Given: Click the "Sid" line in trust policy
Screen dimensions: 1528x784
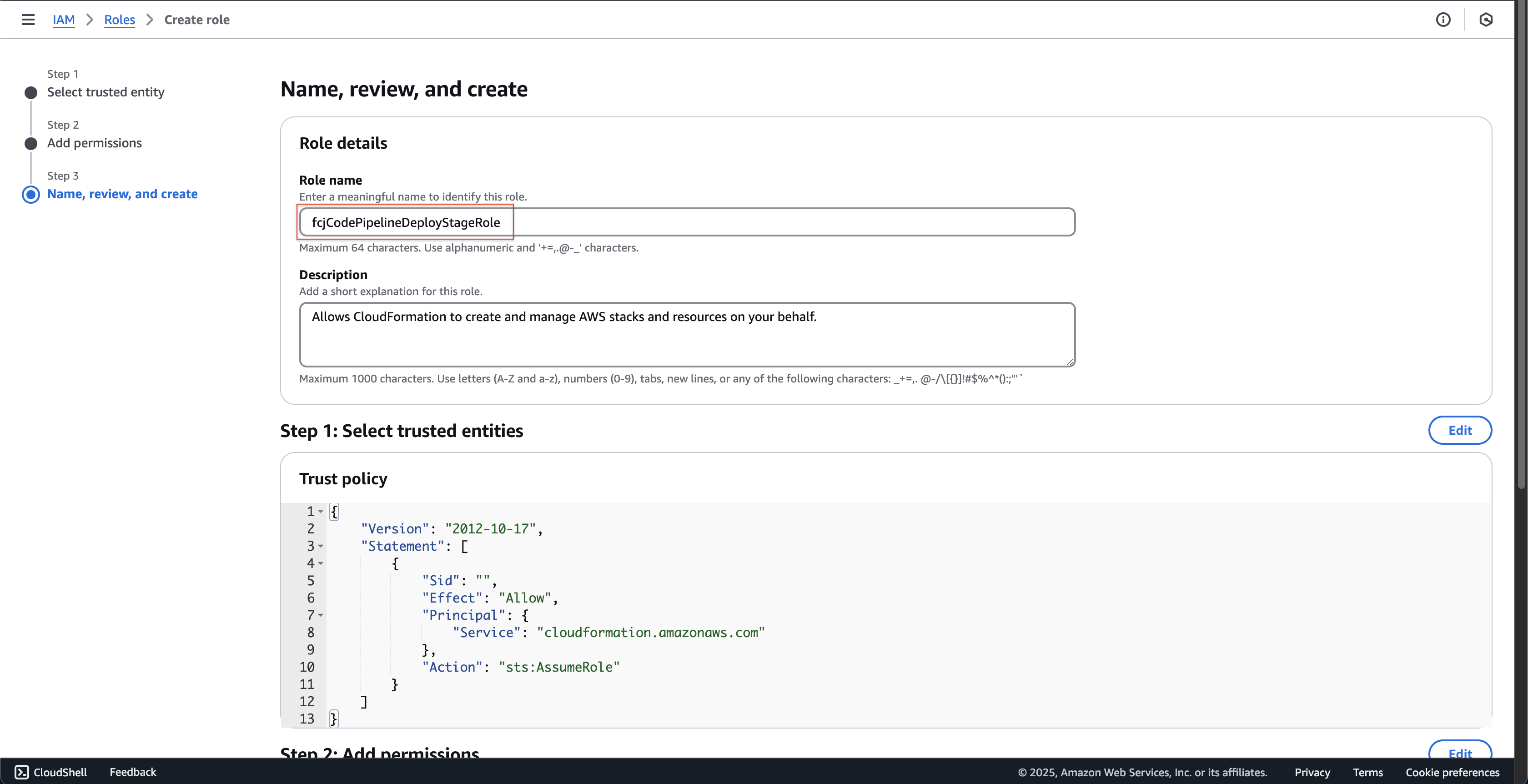Looking at the screenshot, I should [x=459, y=581].
